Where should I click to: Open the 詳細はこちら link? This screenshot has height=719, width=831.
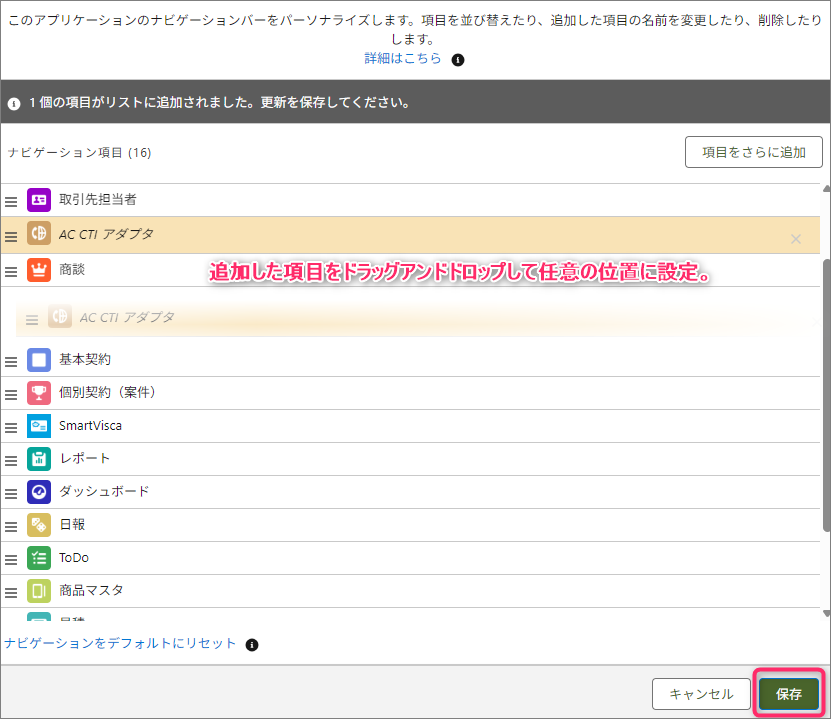(402, 59)
